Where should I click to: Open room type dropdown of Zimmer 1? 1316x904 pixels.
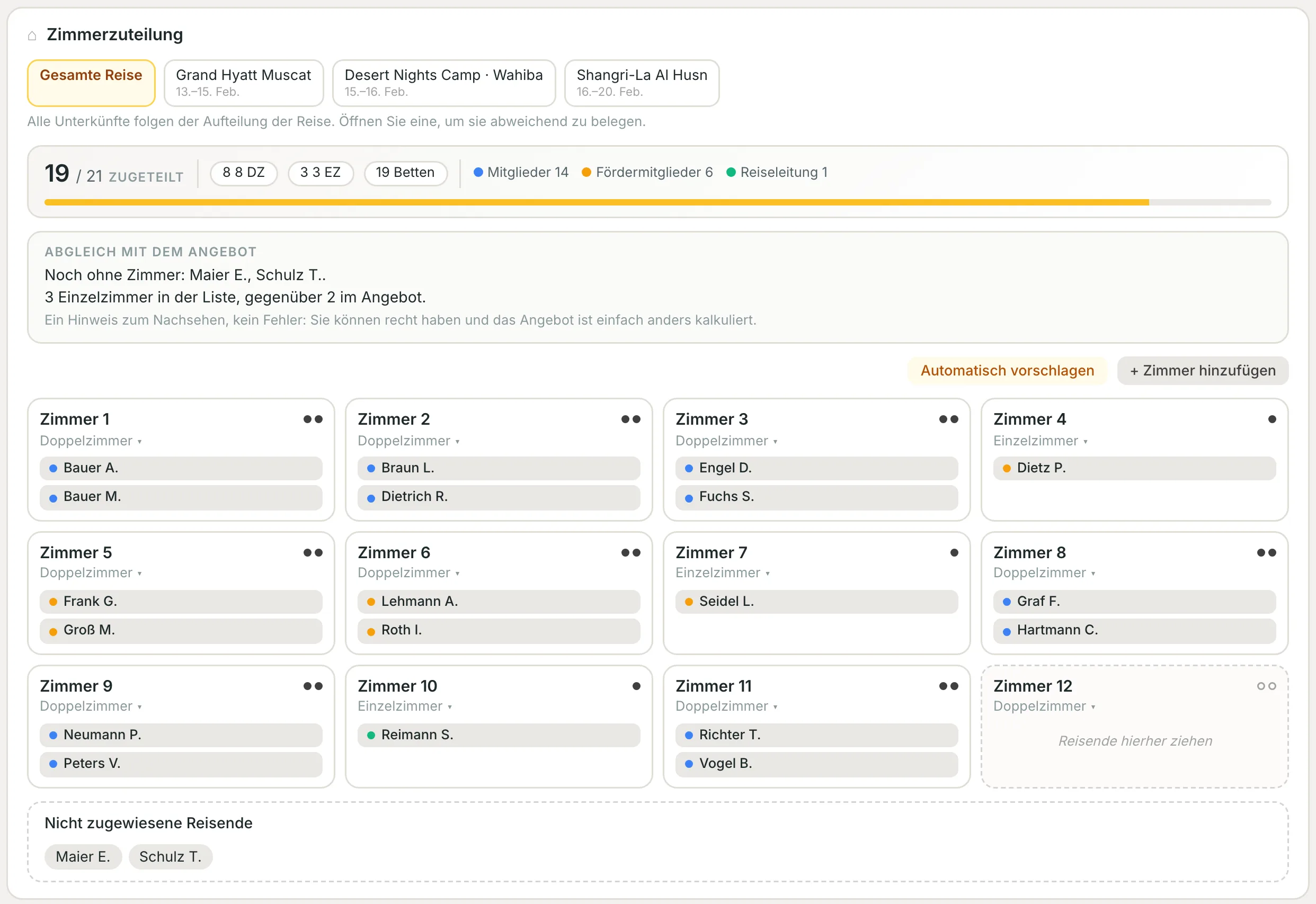pyautogui.click(x=91, y=441)
